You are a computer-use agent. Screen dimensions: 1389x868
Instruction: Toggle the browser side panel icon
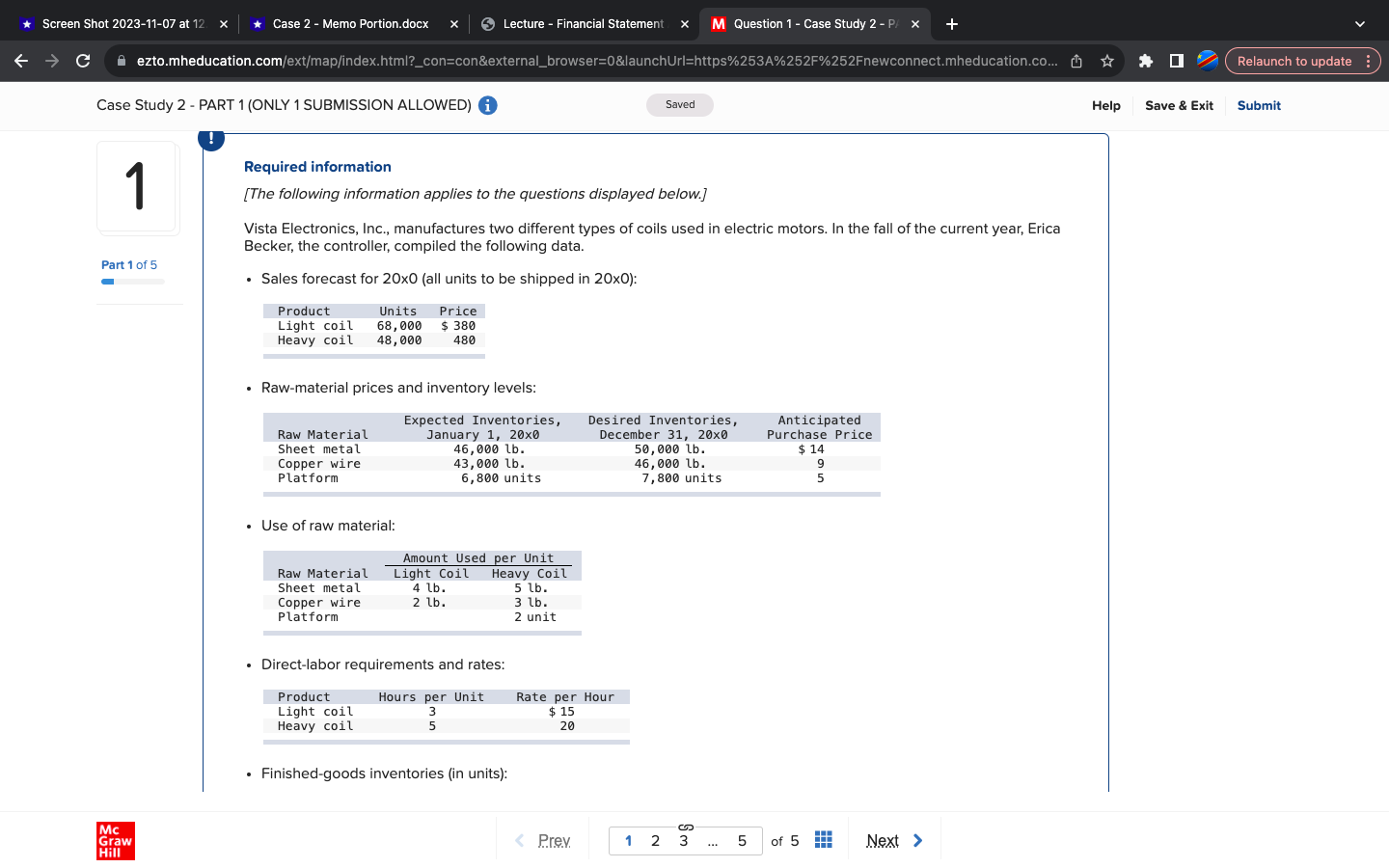coord(1177,61)
